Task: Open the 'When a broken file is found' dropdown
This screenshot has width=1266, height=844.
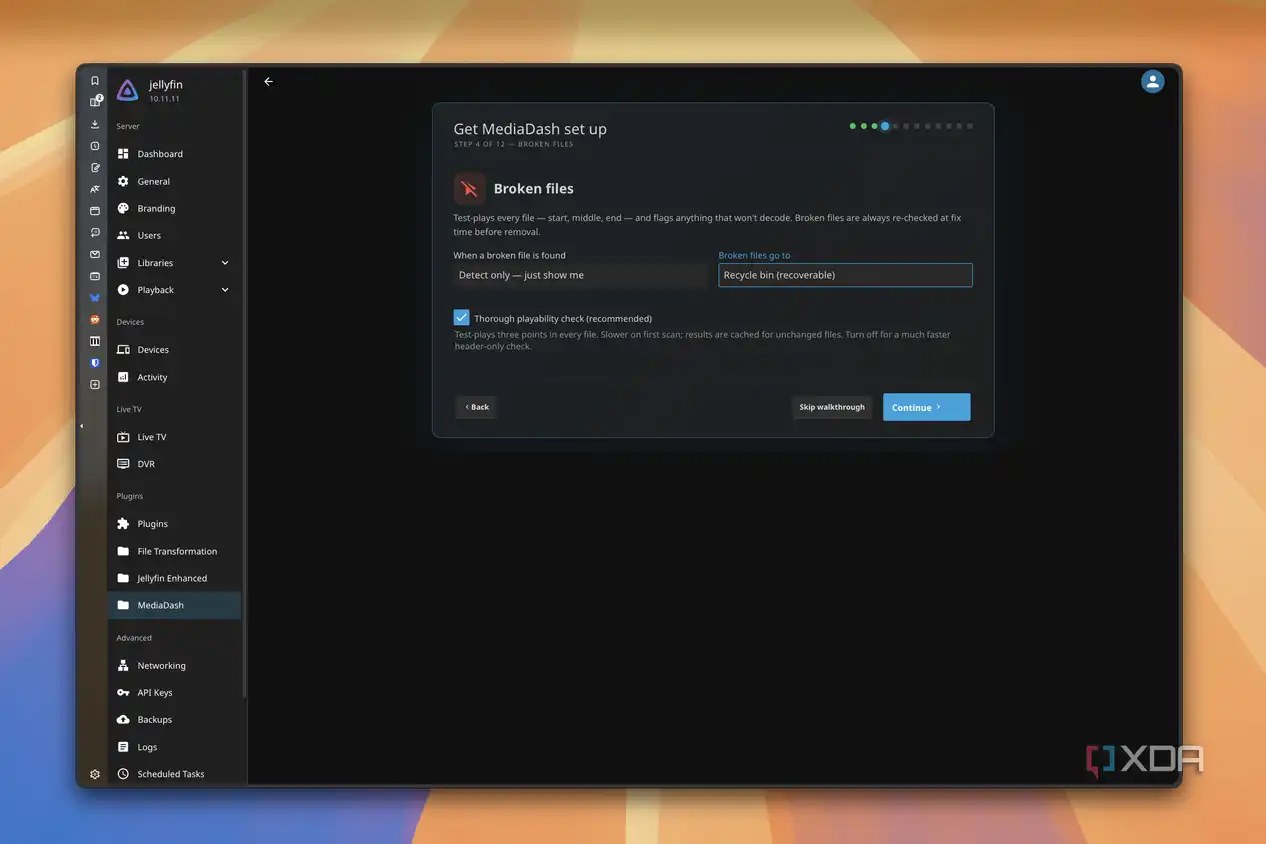Action: tap(580, 275)
